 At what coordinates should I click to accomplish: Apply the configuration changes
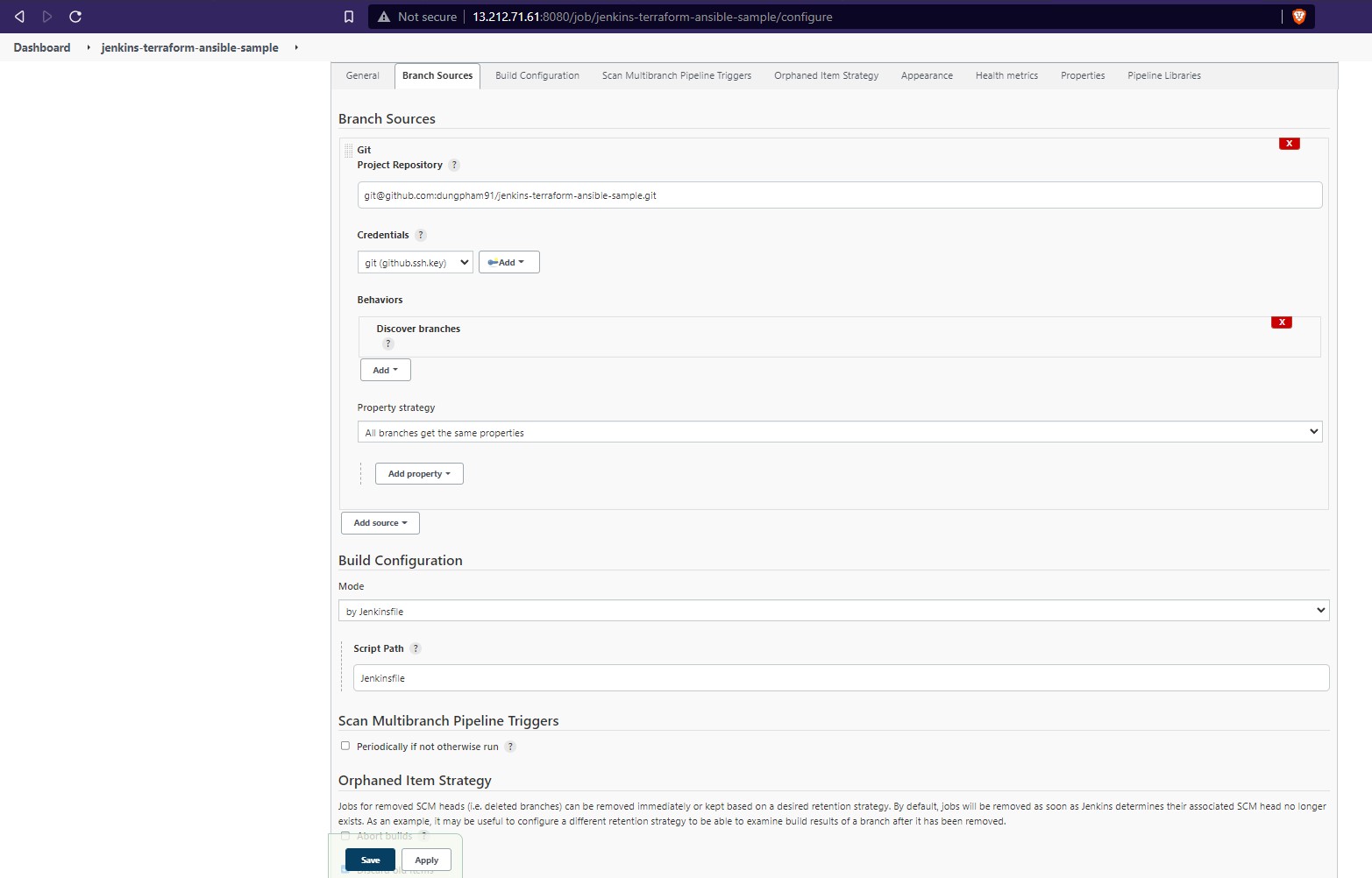426,860
